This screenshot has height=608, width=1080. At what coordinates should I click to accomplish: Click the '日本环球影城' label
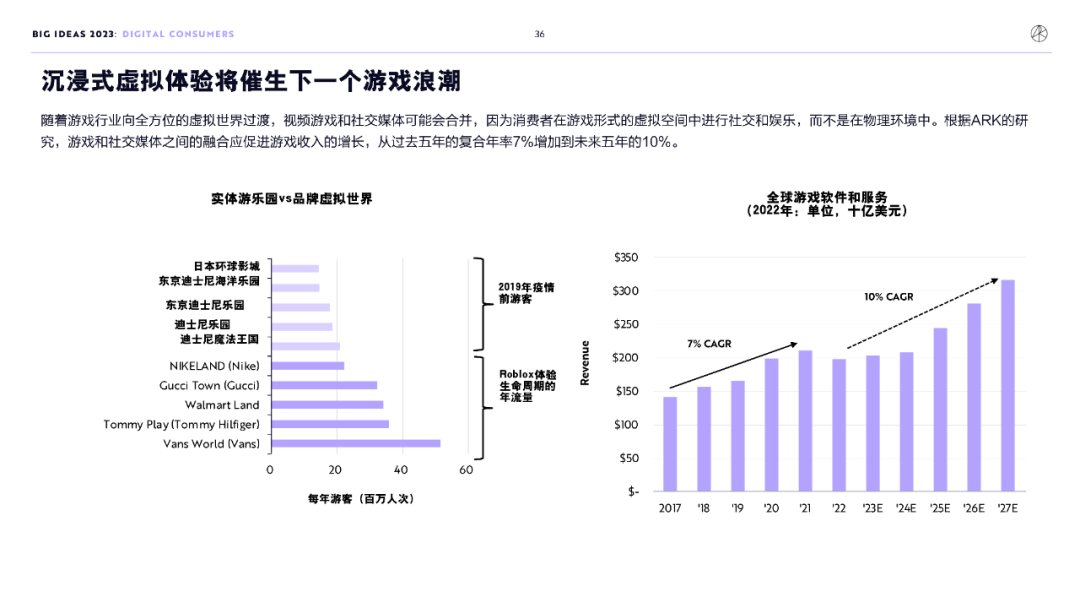pos(226,266)
